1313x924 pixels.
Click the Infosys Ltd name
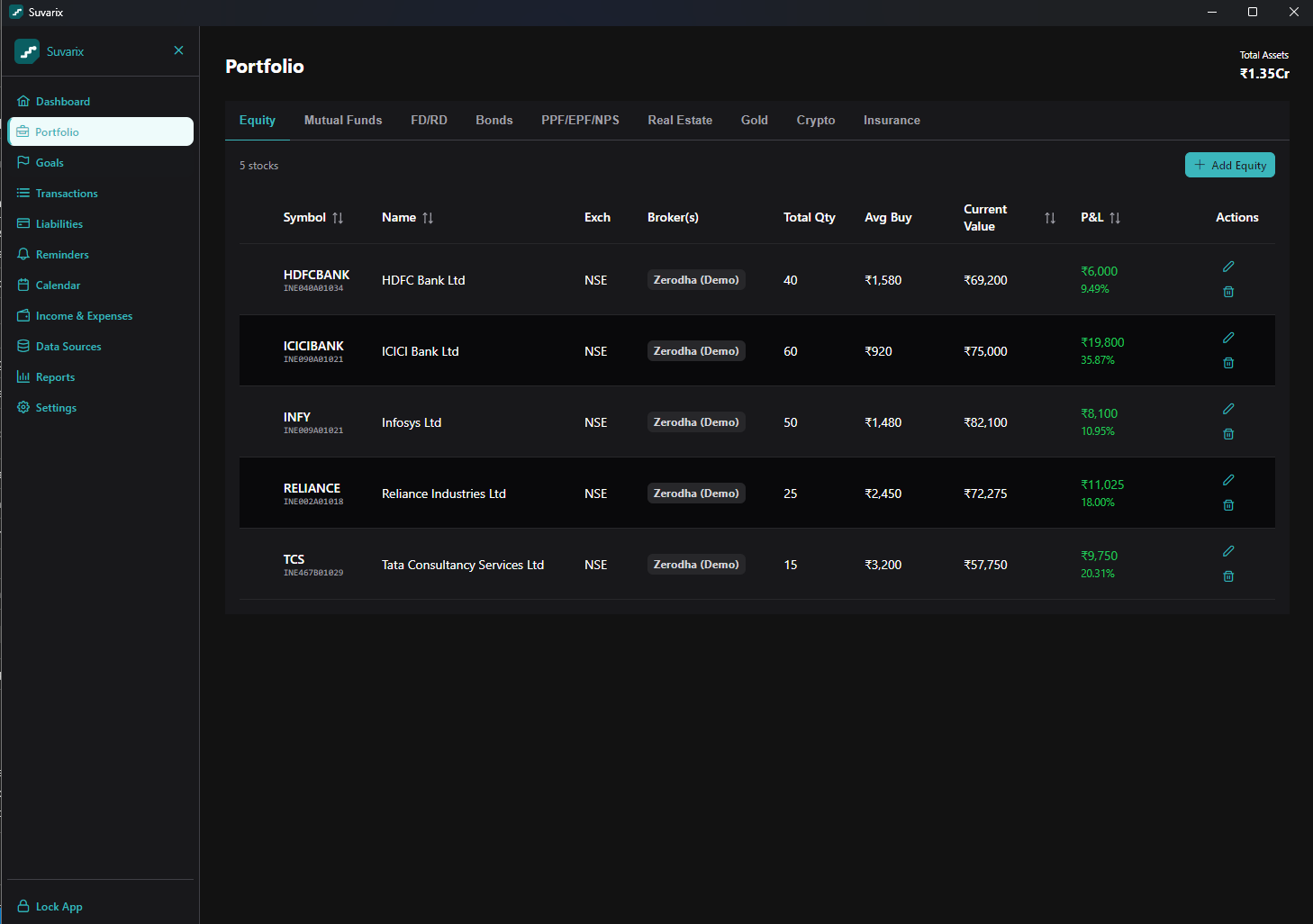tap(412, 422)
